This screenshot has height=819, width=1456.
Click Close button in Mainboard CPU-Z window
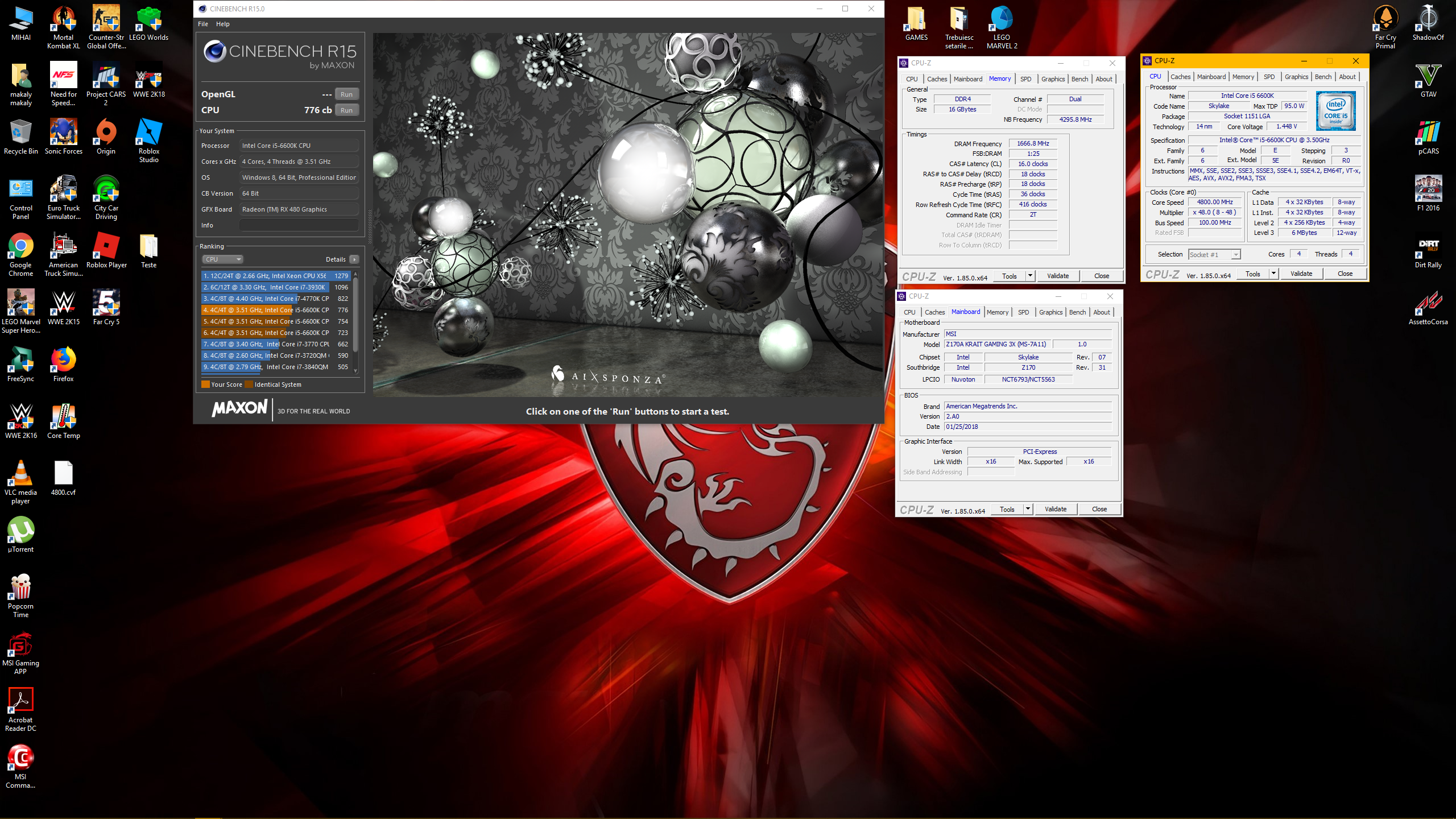click(x=1099, y=509)
